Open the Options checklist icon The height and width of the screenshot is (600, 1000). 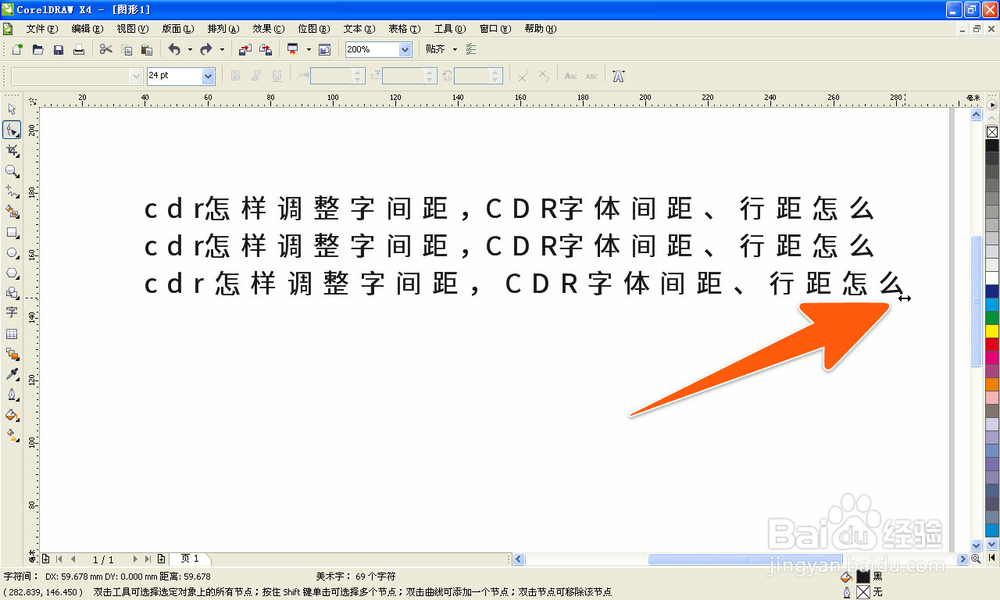click(471, 49)
